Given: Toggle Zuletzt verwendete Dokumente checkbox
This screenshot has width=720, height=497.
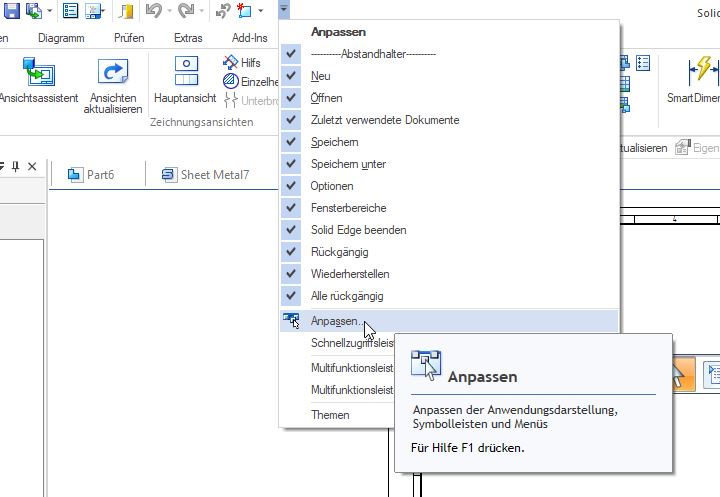Looking at the screenshot, I should [x=291, y=120].
